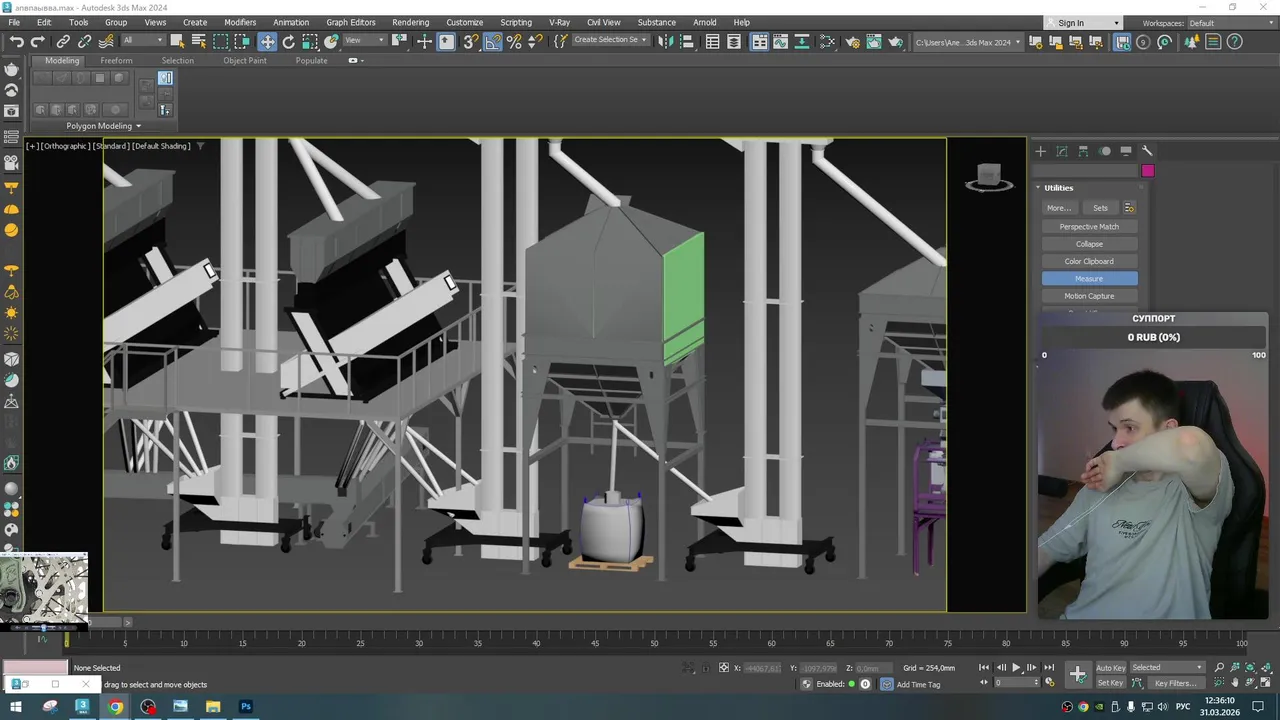The image size is (1280, 720).
Task: Open the Layer Explorer from the toolbar
Action: [735, 42]
